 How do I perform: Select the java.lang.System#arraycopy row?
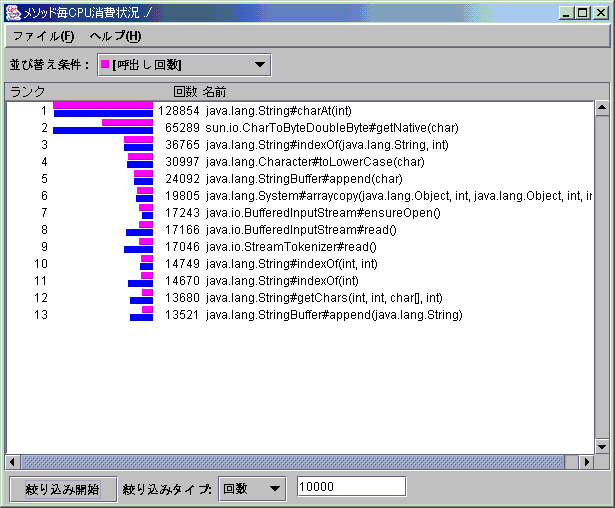(300, 196)
